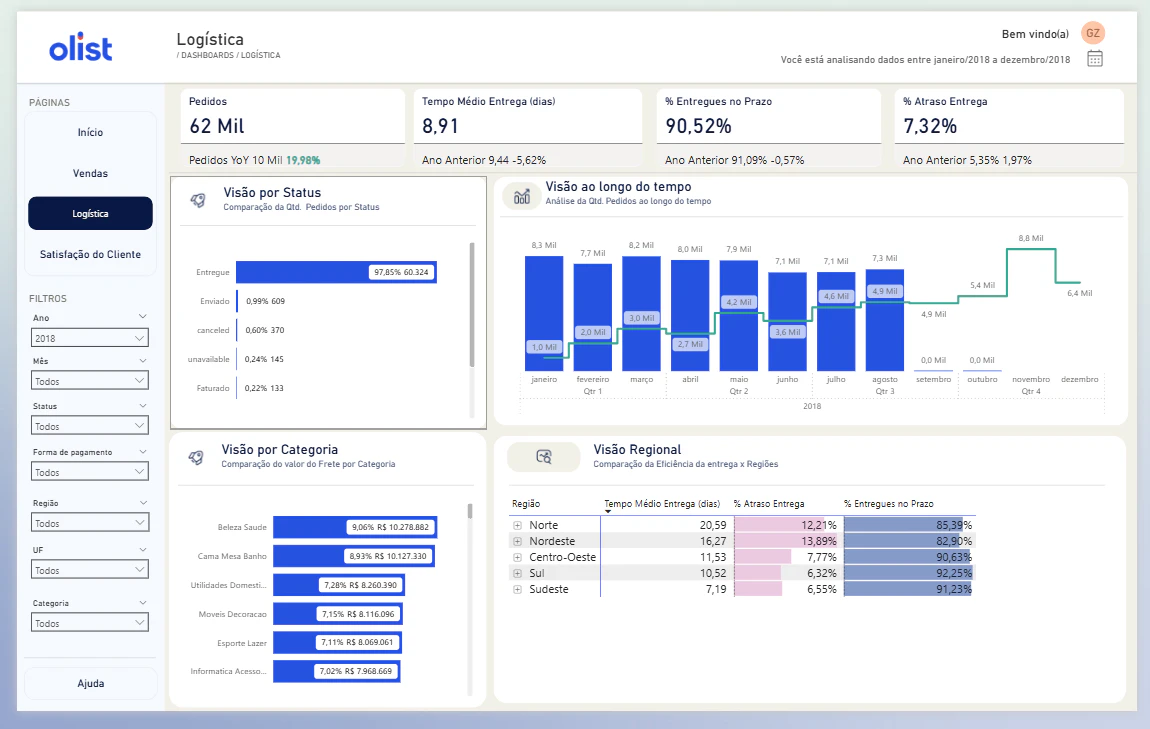The height and width of the screenshot is (729, 1150).
Task: Collapse the Ano filter header chevron
Action: 142,317
